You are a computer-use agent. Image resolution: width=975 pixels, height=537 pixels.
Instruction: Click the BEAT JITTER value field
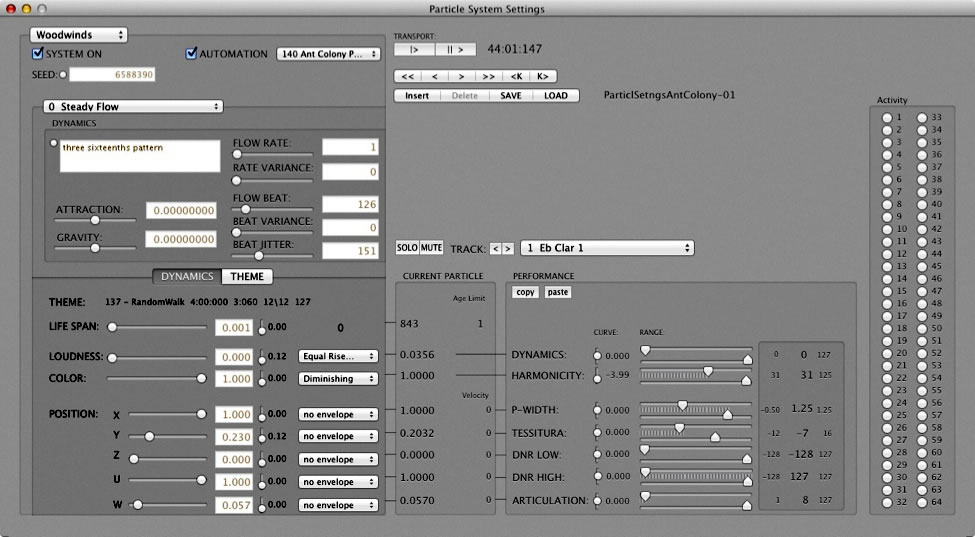pos(350,250)
